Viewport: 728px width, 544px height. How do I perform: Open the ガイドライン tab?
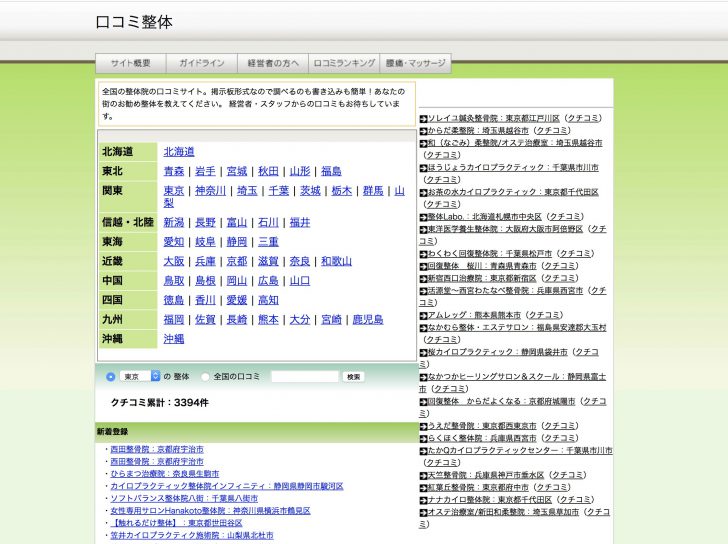[x=201, y=63]
